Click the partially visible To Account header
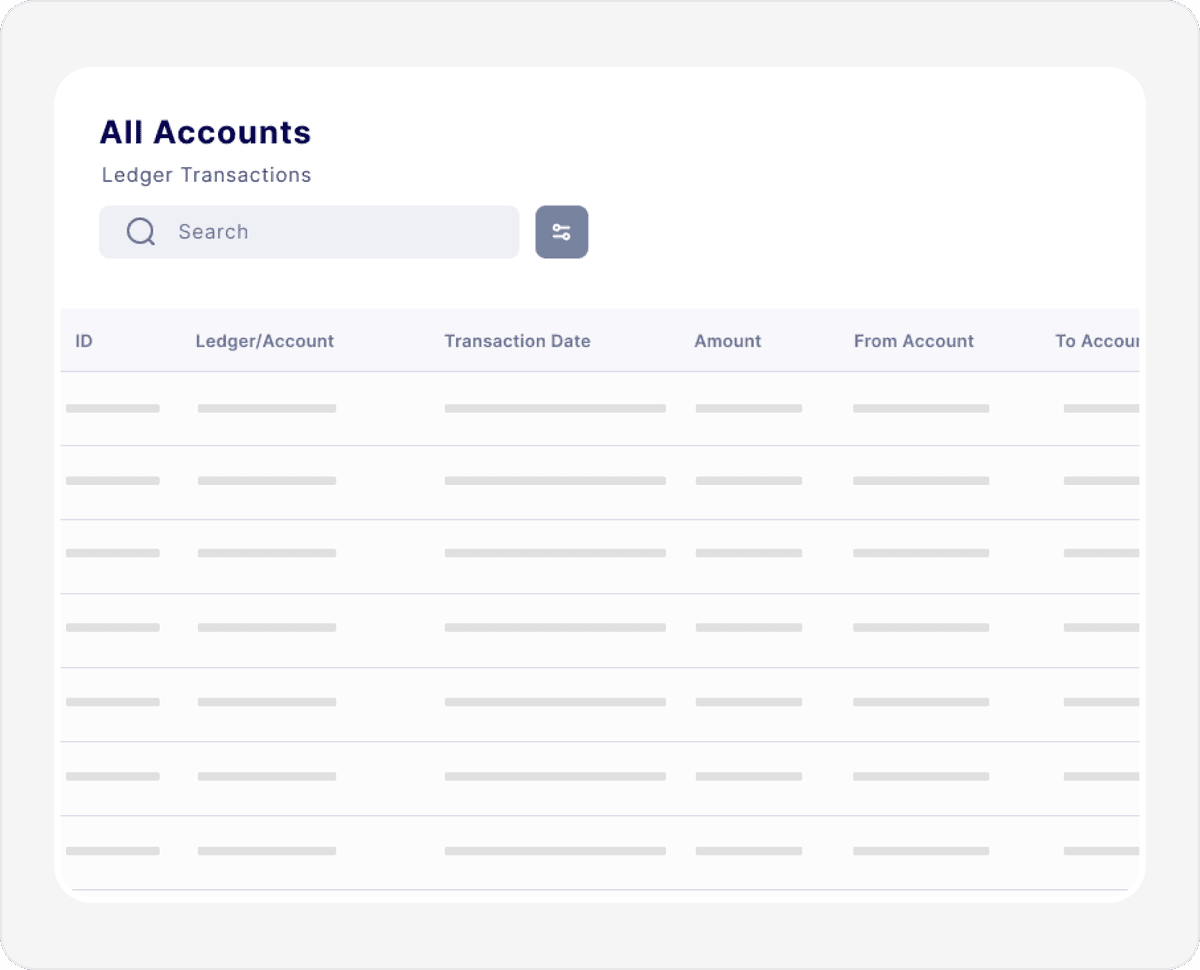1200x970 pixels. [x=1096, y=341]
